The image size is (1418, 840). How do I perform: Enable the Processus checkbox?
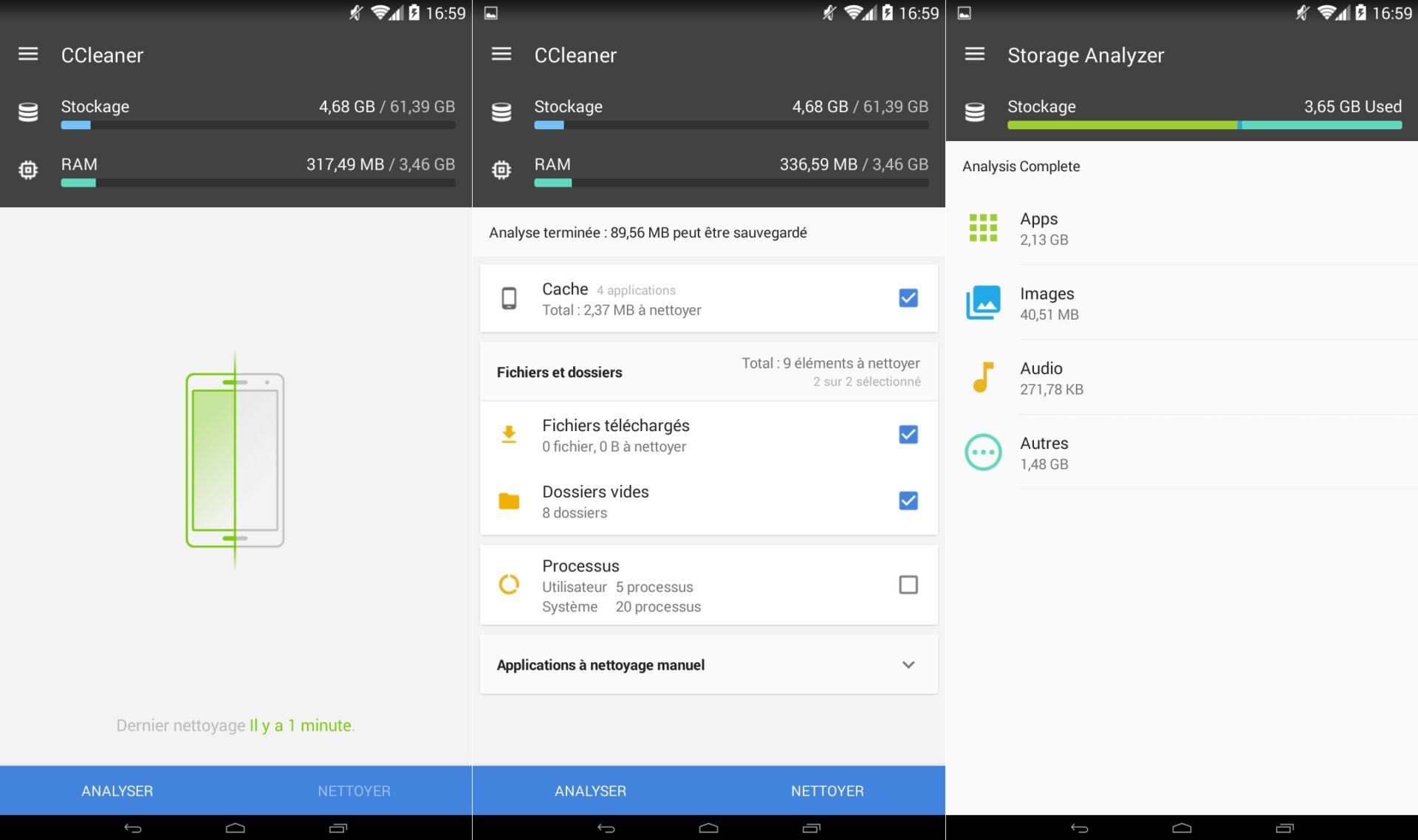[908, 585]
